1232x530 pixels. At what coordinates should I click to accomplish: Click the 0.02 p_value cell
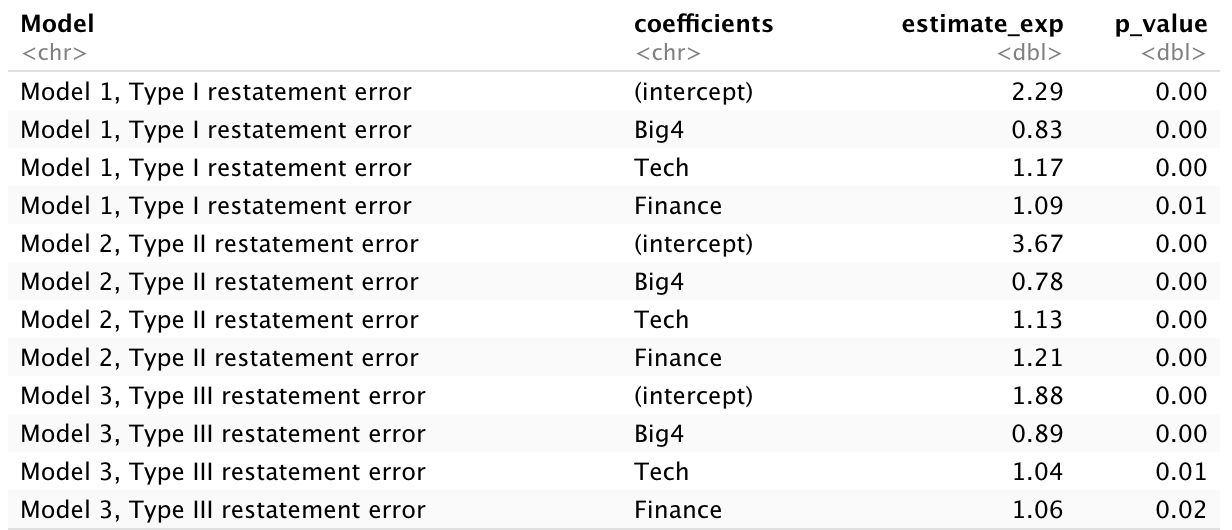(x=1188, y=510)
